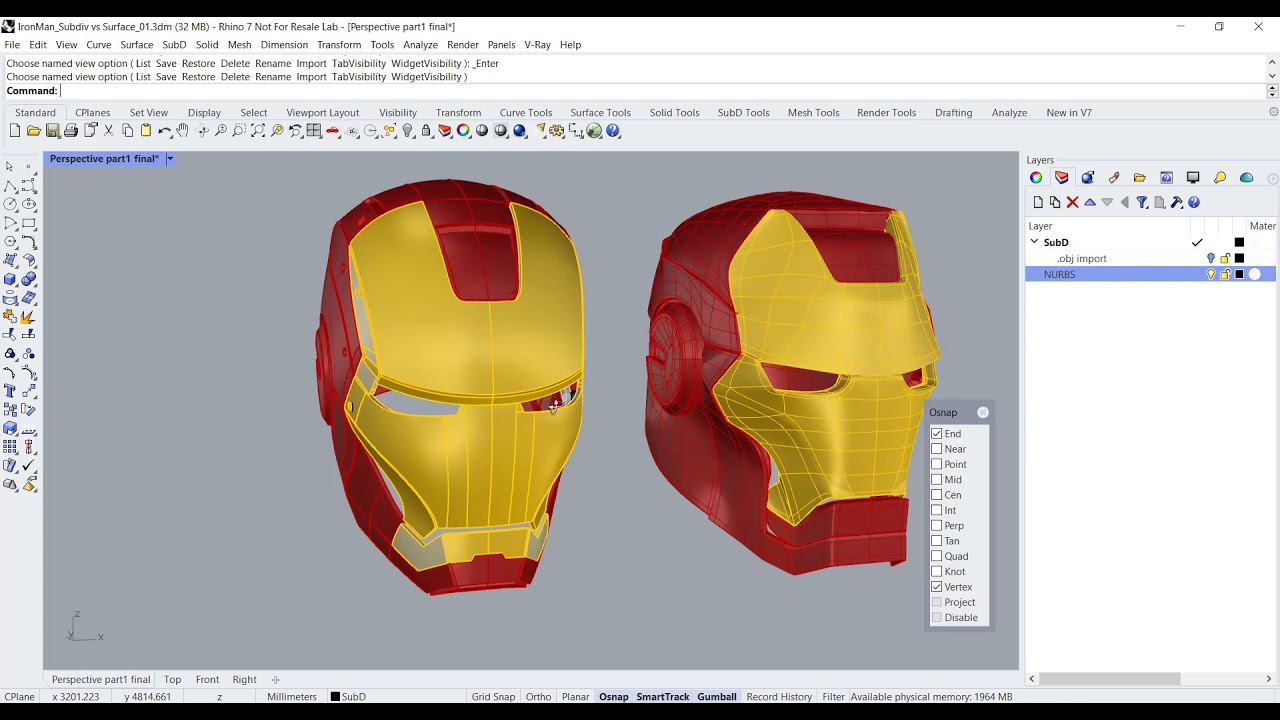Toggle SmartTrack in status bar

(x=663, y=697)
